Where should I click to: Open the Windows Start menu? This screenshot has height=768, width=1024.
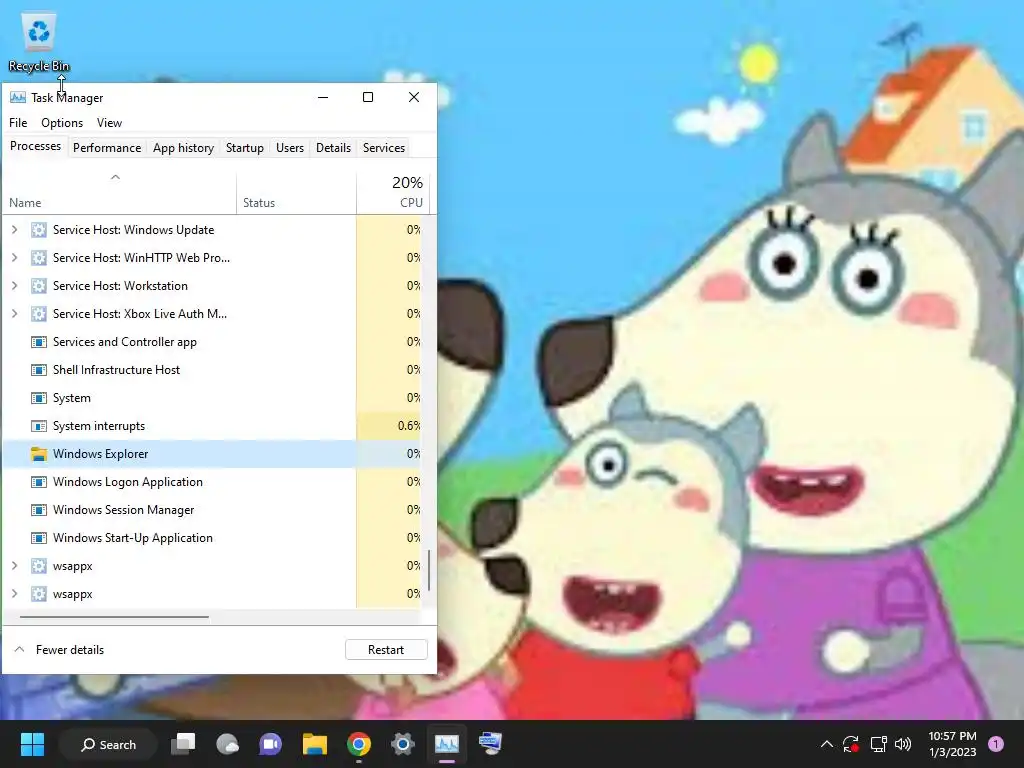tap(32, 744)
